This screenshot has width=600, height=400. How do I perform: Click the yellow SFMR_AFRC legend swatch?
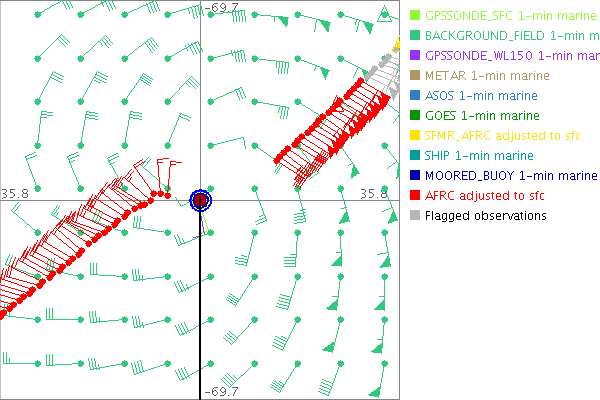tap(415, 136)
